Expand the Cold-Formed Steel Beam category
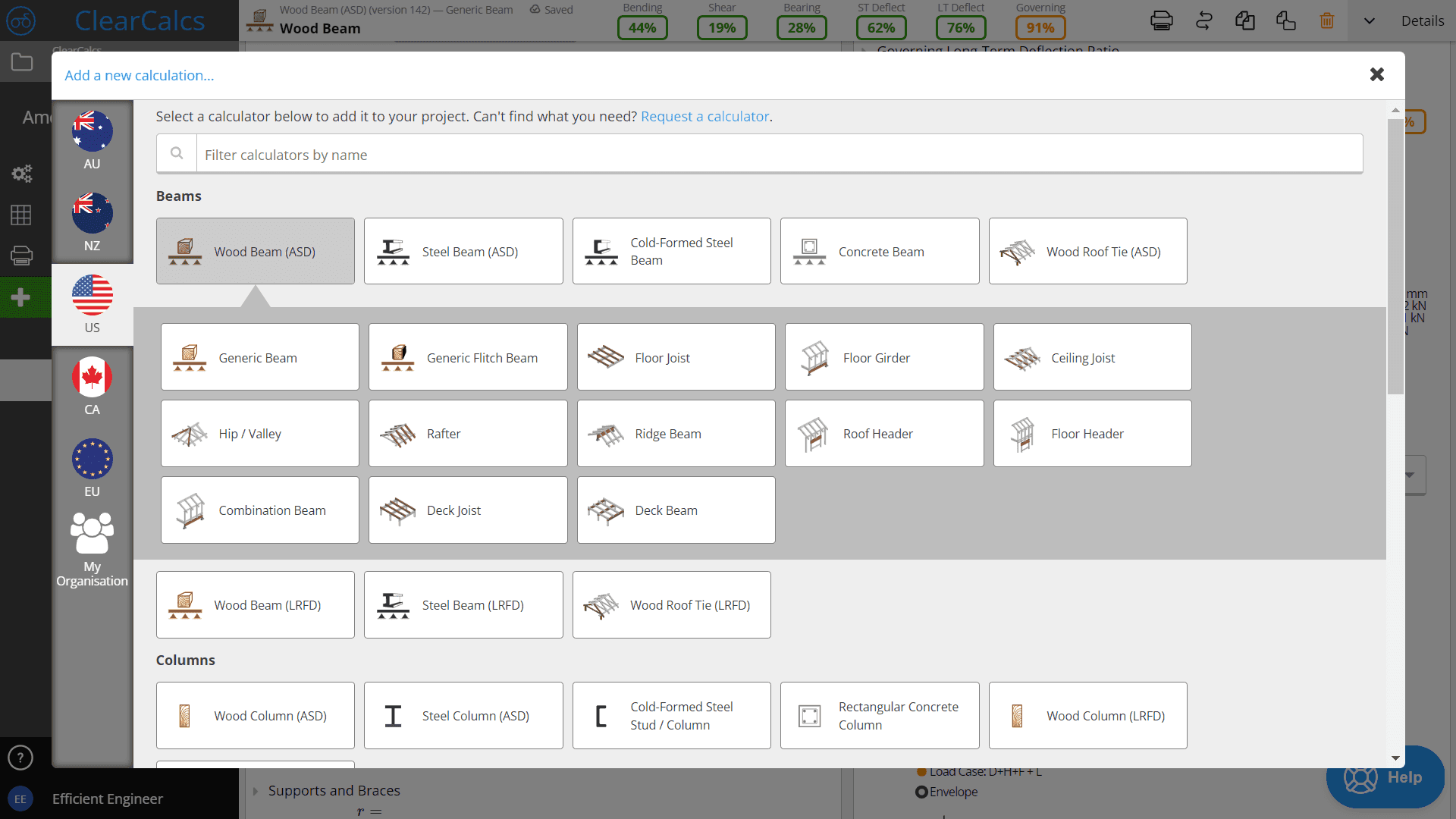This screenshot has width=1456, height=819. click(671, 251)
